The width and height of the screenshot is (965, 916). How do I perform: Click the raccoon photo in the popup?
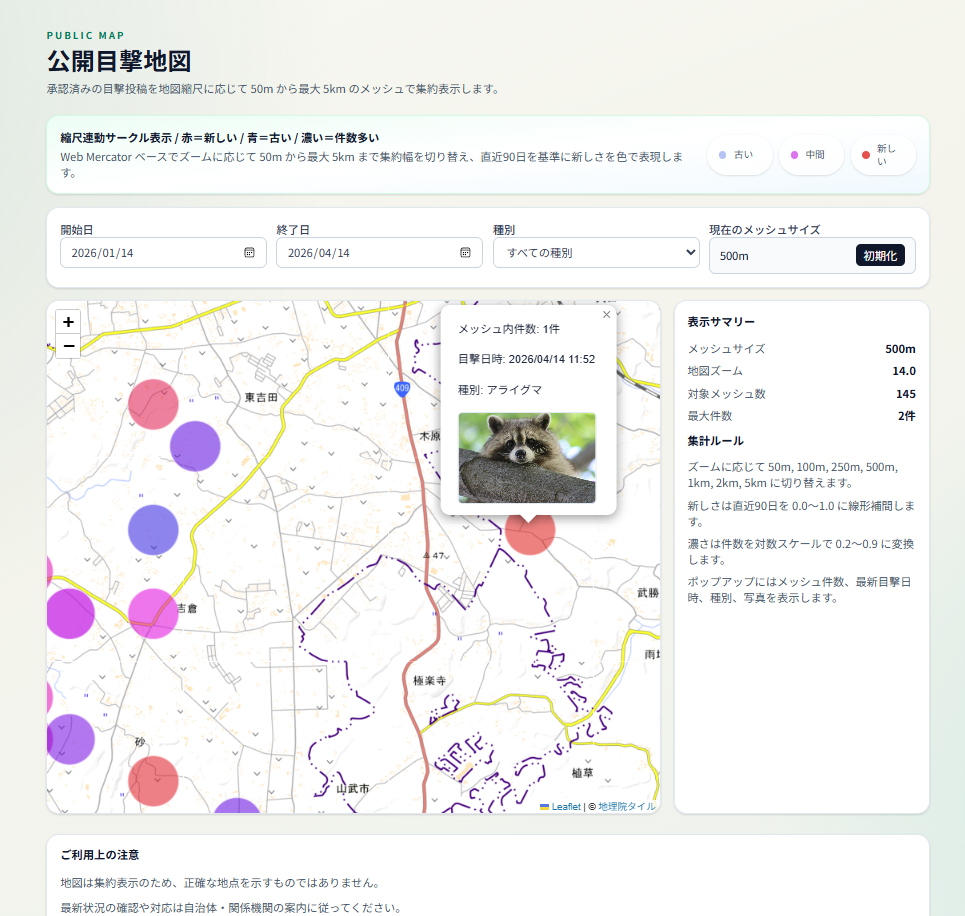(x=527, y=457)
